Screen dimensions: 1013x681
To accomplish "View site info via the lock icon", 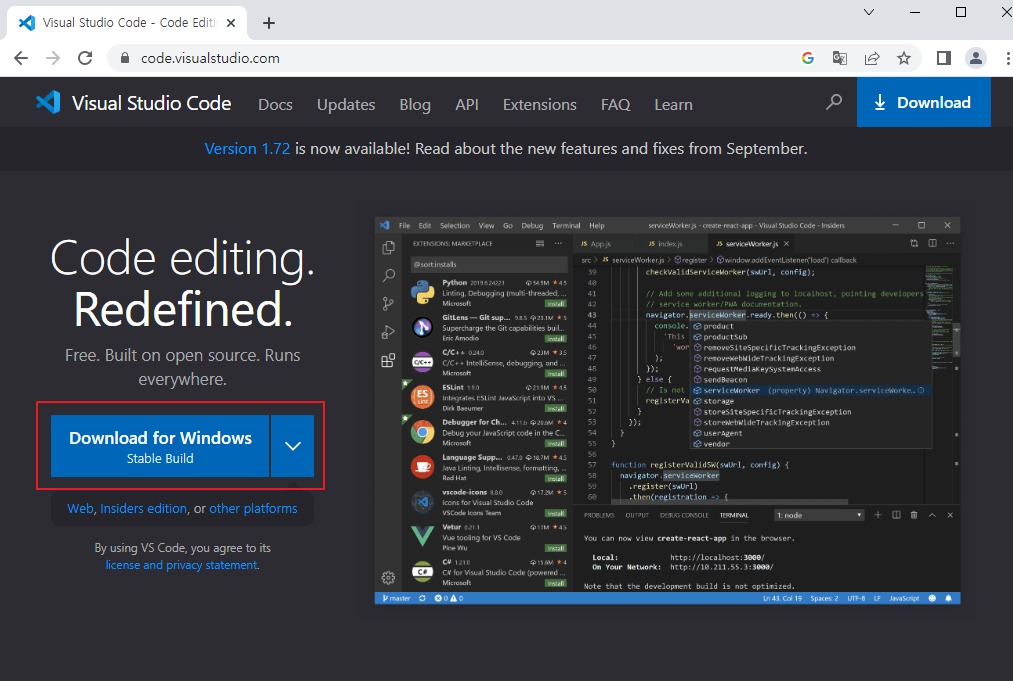I will point(125,58).
